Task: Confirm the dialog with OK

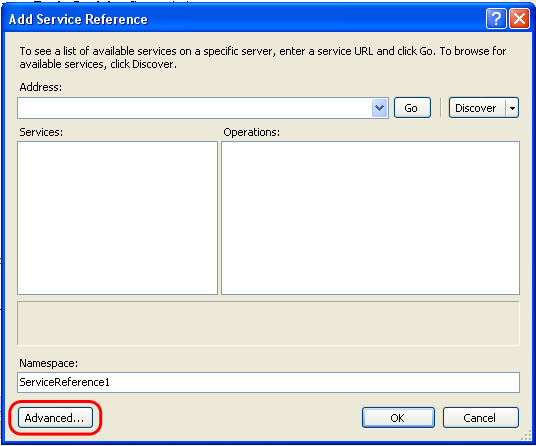Action: (398, 417)
